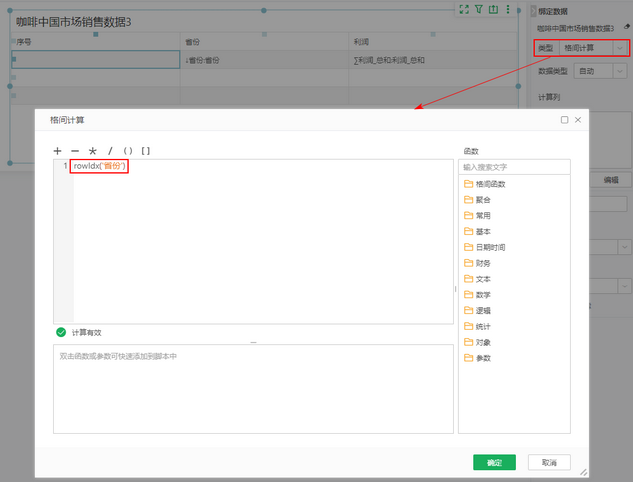Click the function search text box
633x482 pixels.
tap(514, 167)
